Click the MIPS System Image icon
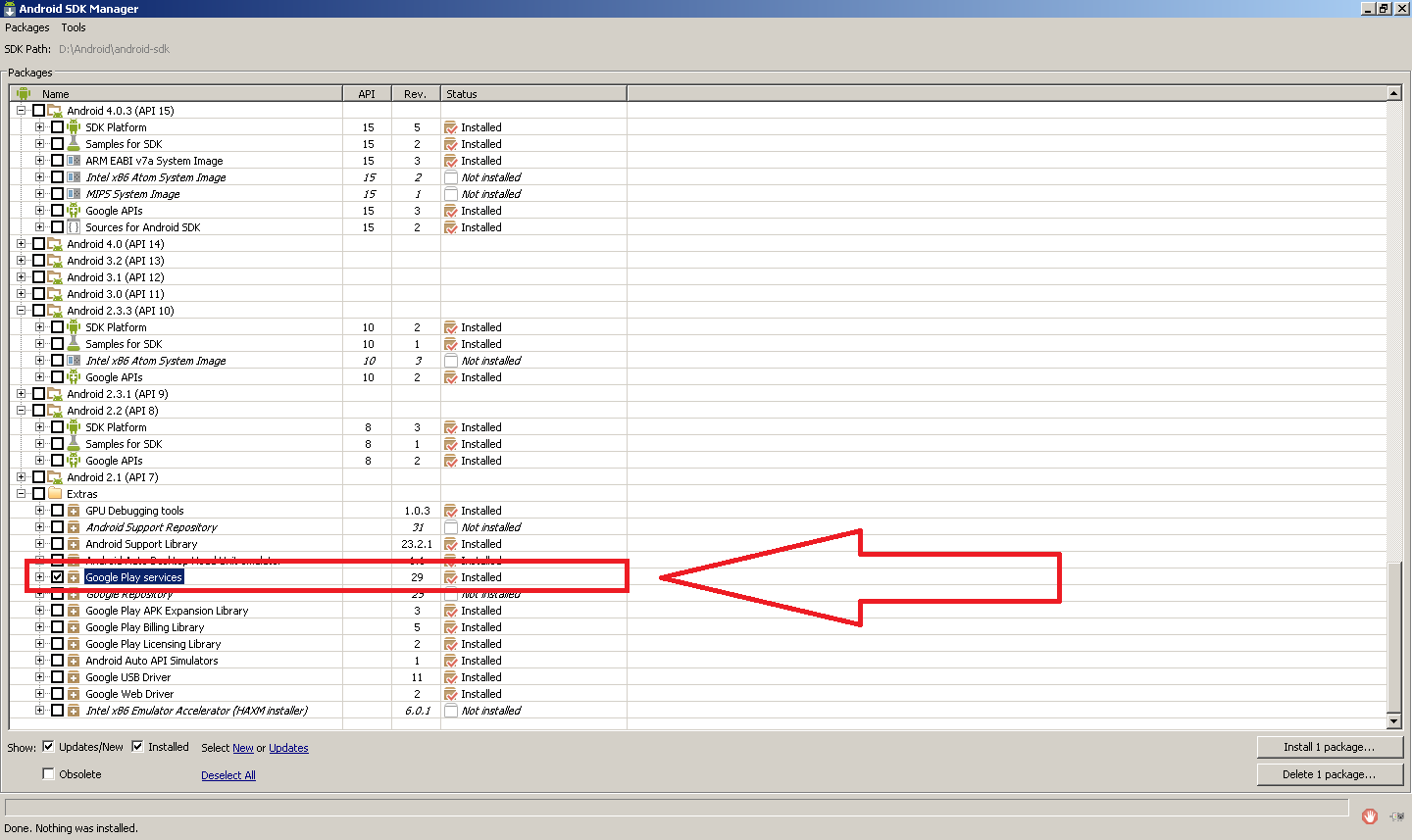1412x840 pixels. tap(74, 194)
